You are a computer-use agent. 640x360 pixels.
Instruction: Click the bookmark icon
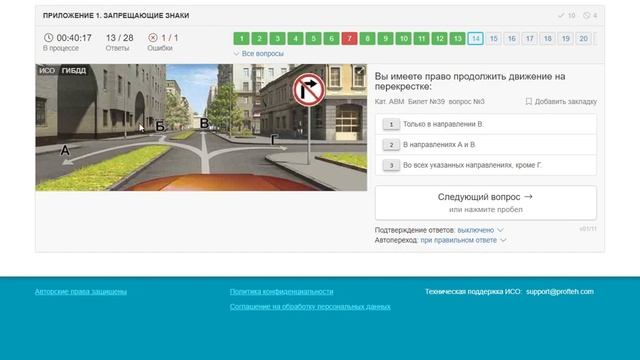pos(529,101)
